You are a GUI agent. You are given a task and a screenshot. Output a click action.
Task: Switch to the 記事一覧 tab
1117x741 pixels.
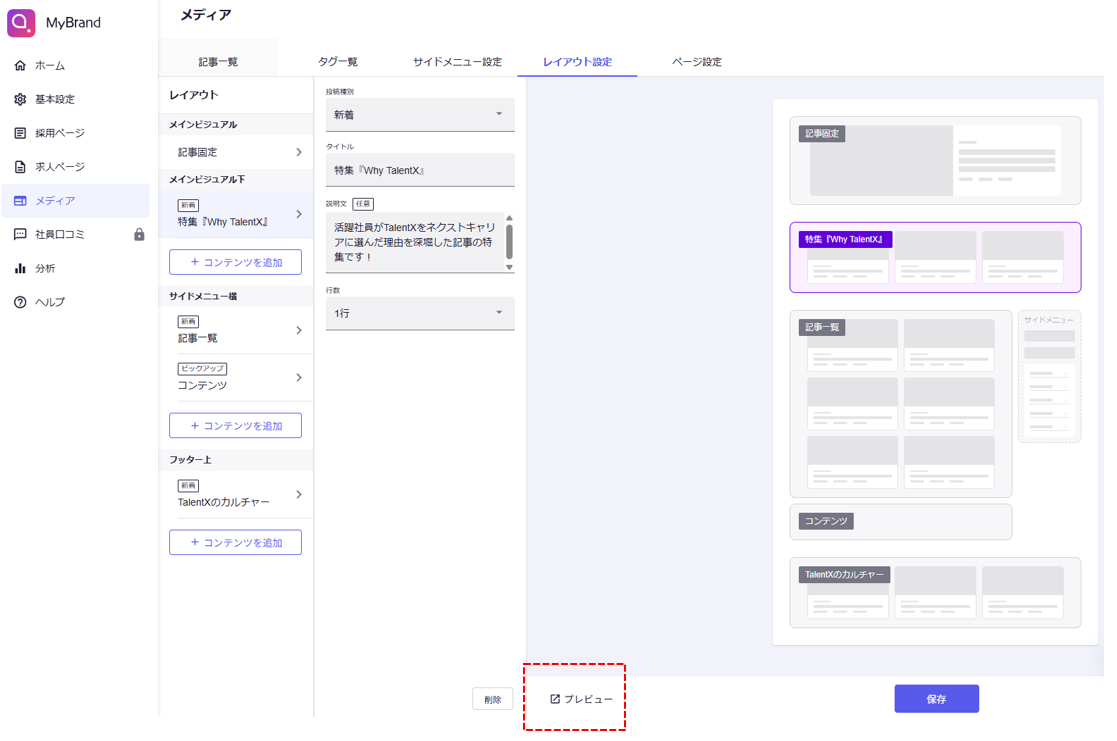click(218, 62)
